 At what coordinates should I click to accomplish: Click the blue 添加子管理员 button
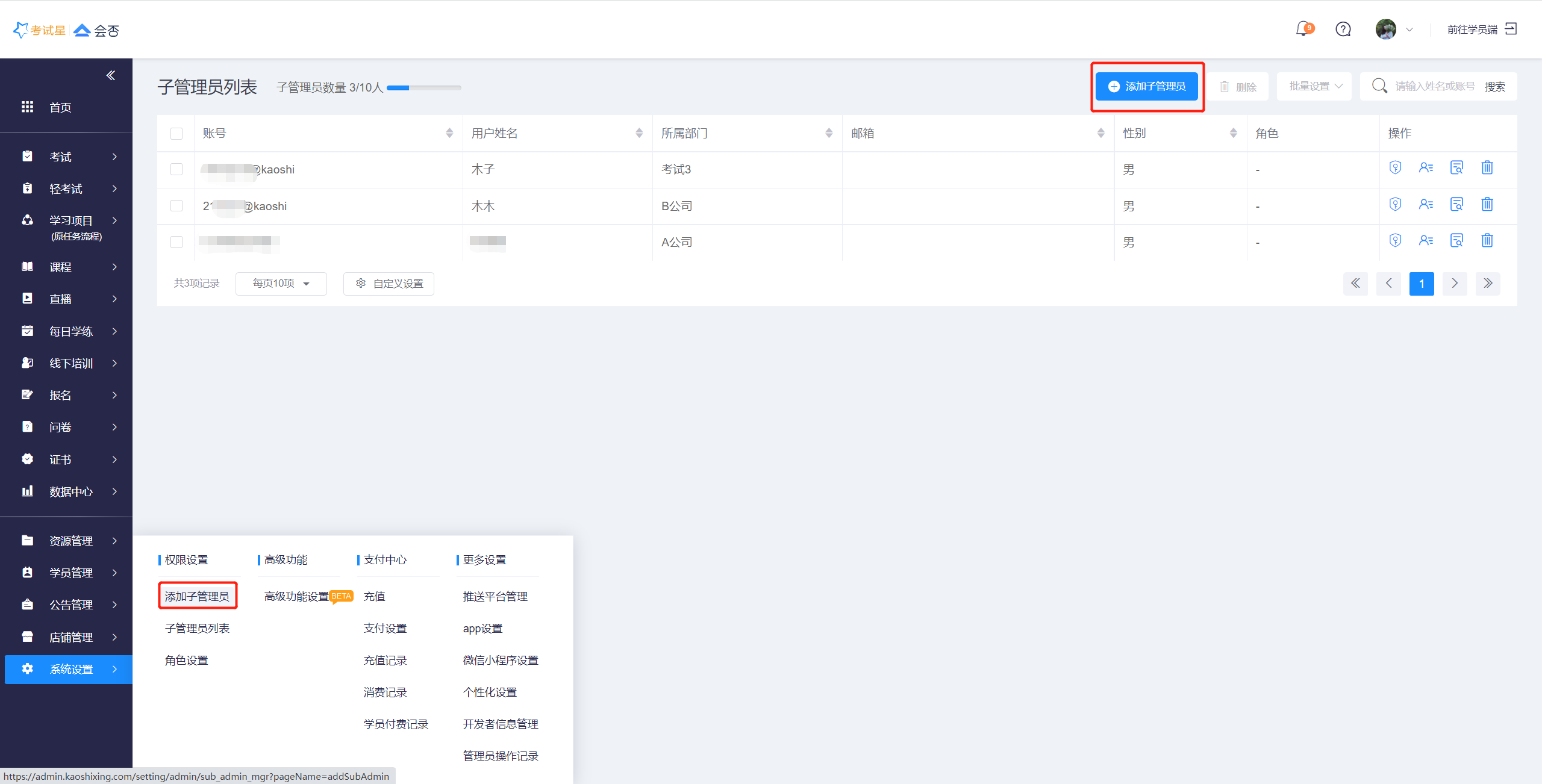pyautogui.click(x=1147, y=87)
